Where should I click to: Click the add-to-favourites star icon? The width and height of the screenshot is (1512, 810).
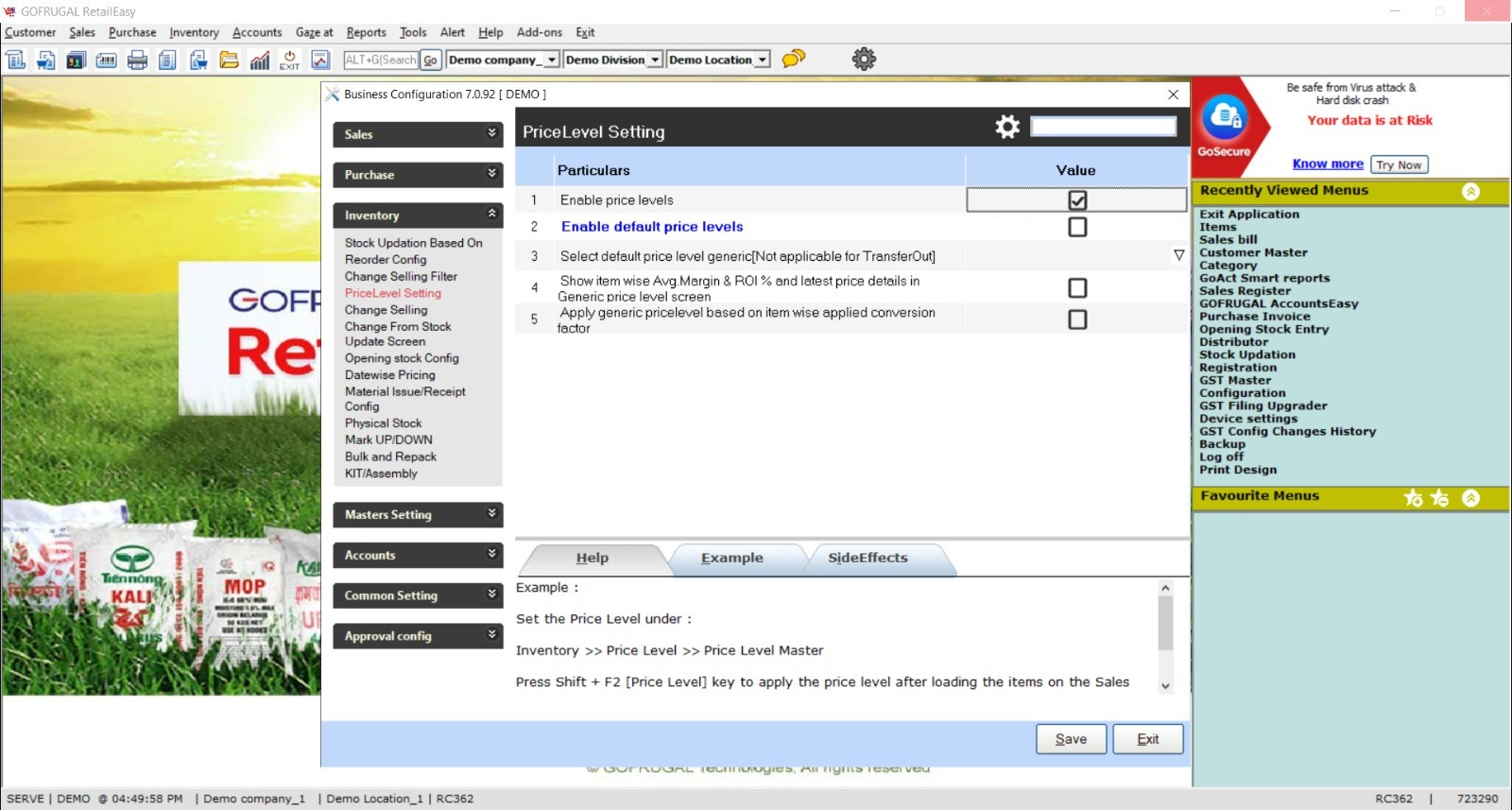pos(1413,497)
